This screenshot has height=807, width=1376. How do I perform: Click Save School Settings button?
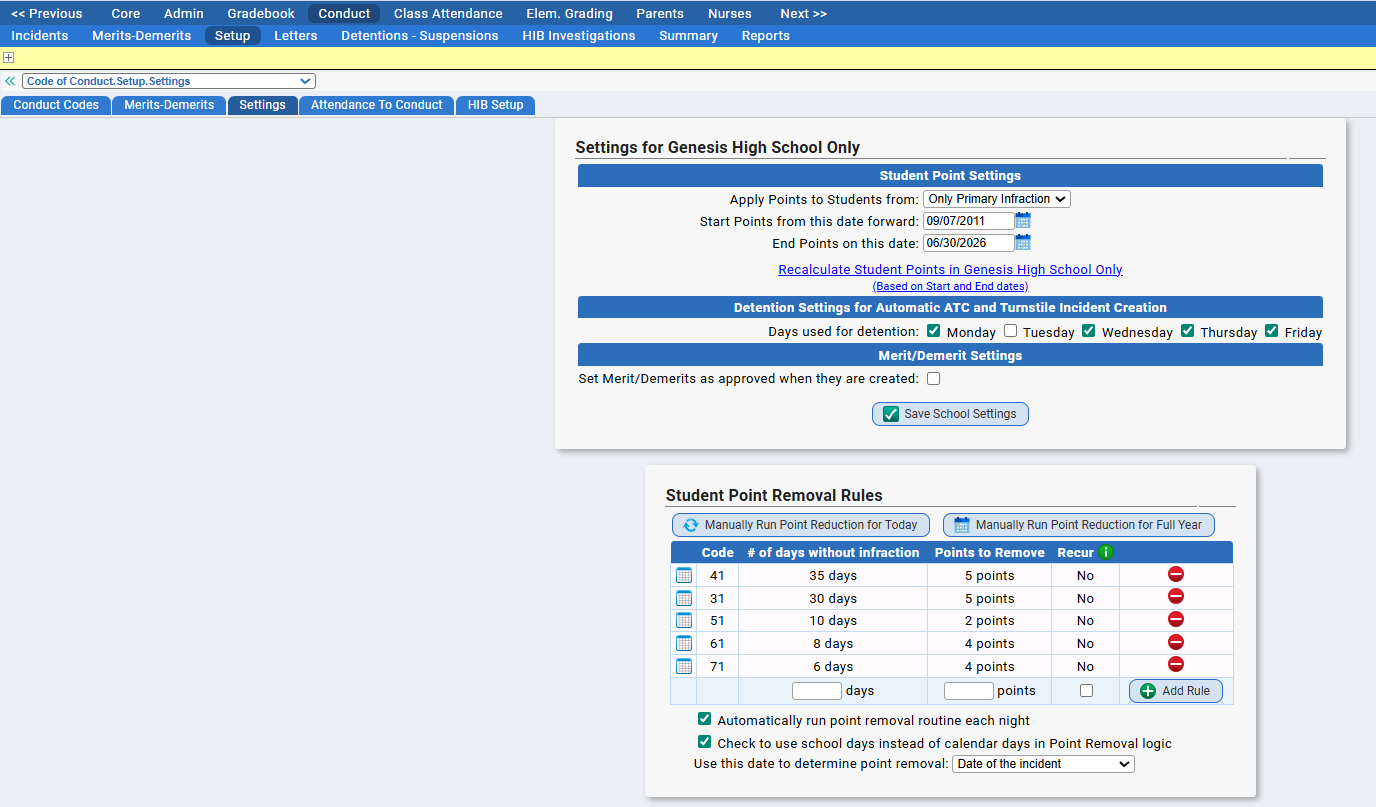pyautogui.click(x=950, y=414)
